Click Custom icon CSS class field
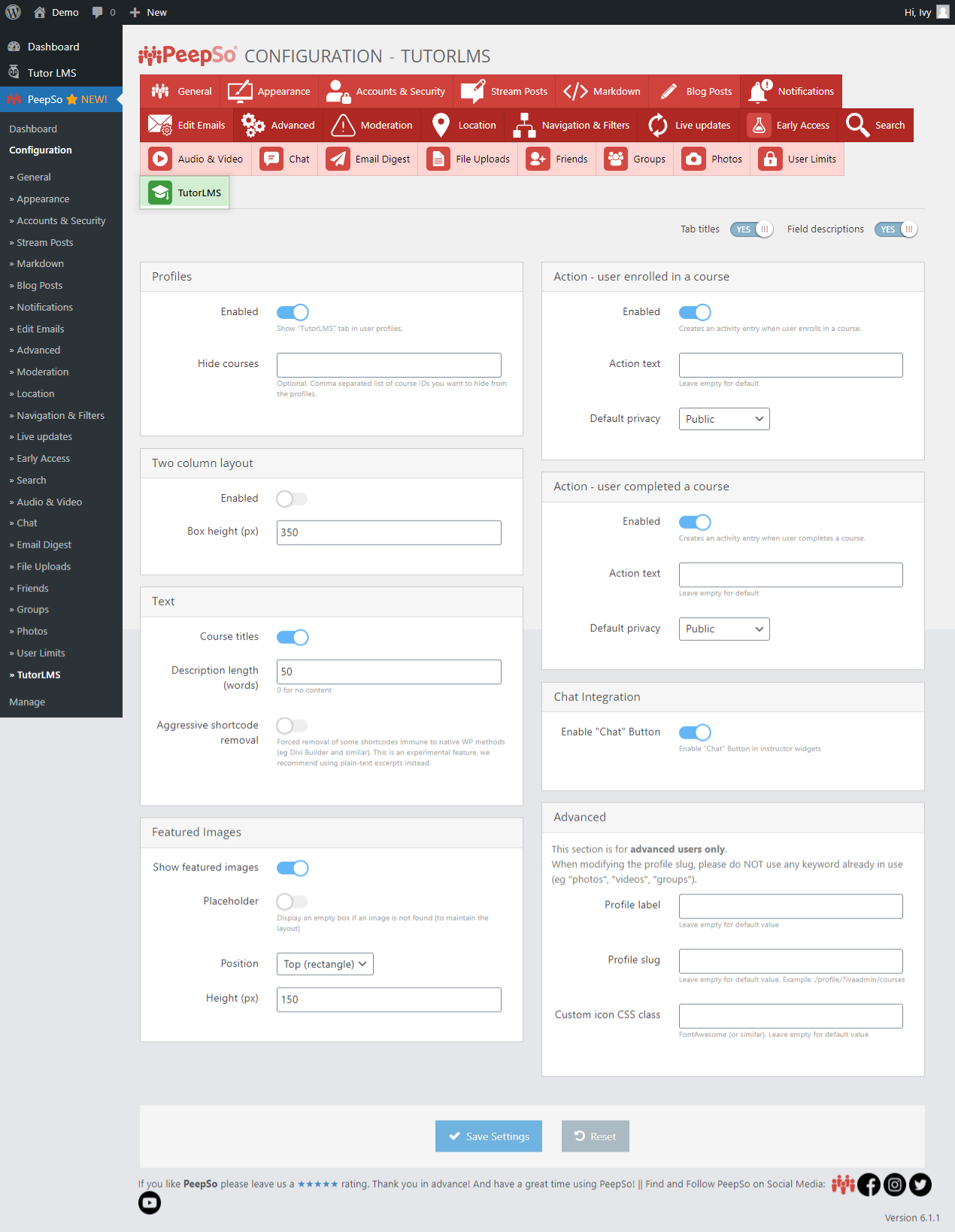Image resolution: width=955 pixels, height=1232 pixels. click(791, 1016)
